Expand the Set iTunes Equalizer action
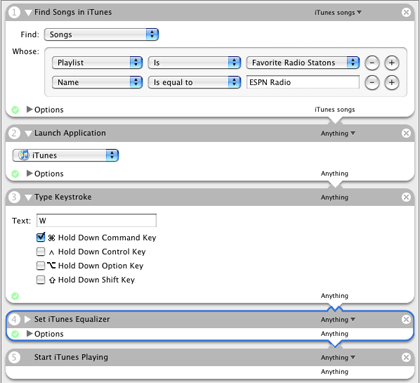This screenshot has height=383, width=420. click(28, 319)
